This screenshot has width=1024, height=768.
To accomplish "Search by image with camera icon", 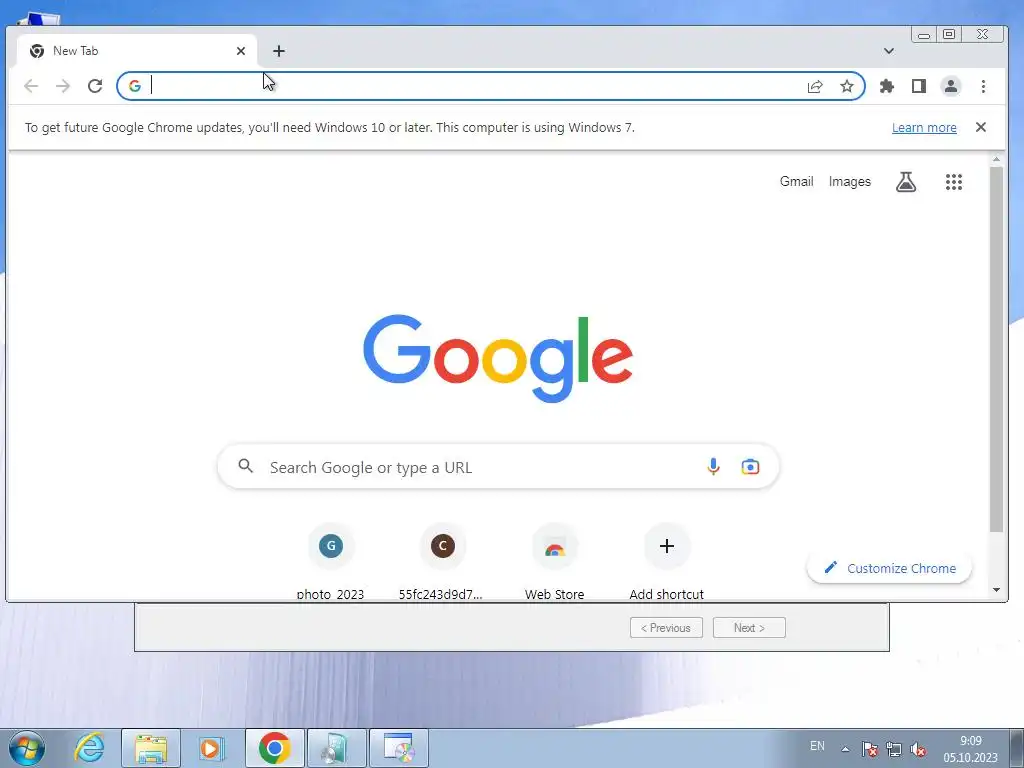I will point(750,466).
